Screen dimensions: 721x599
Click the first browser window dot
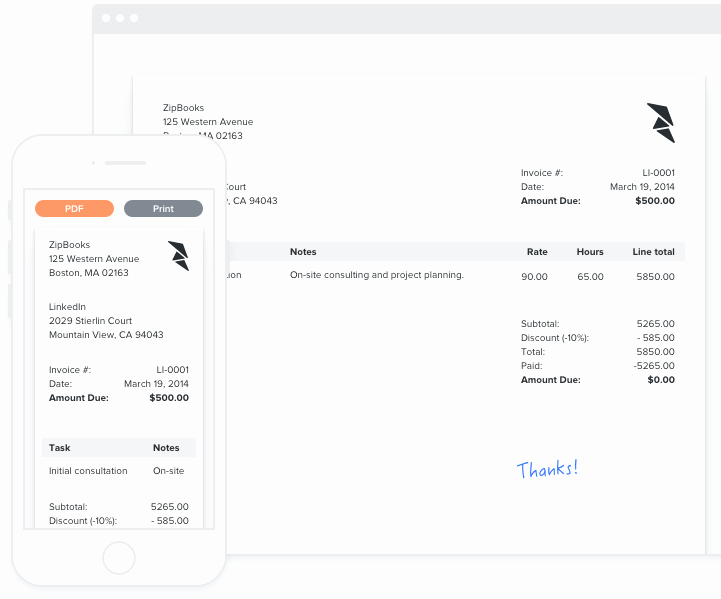pos(106,18)
